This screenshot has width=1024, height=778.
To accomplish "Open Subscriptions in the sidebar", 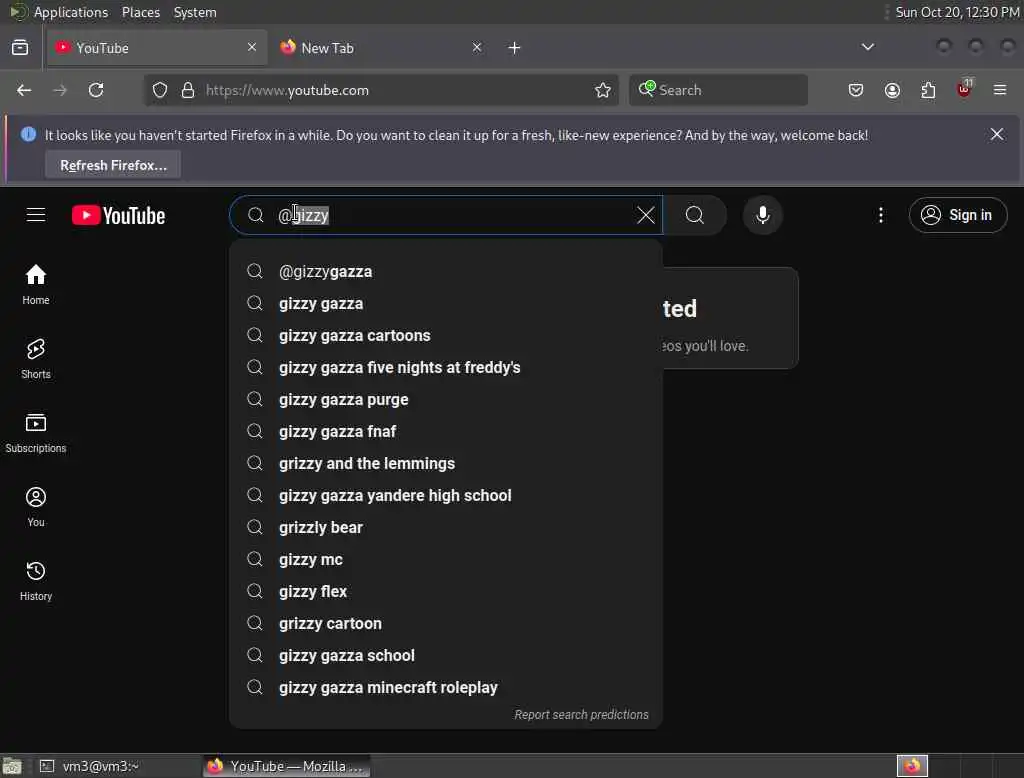I will (36, 432).
